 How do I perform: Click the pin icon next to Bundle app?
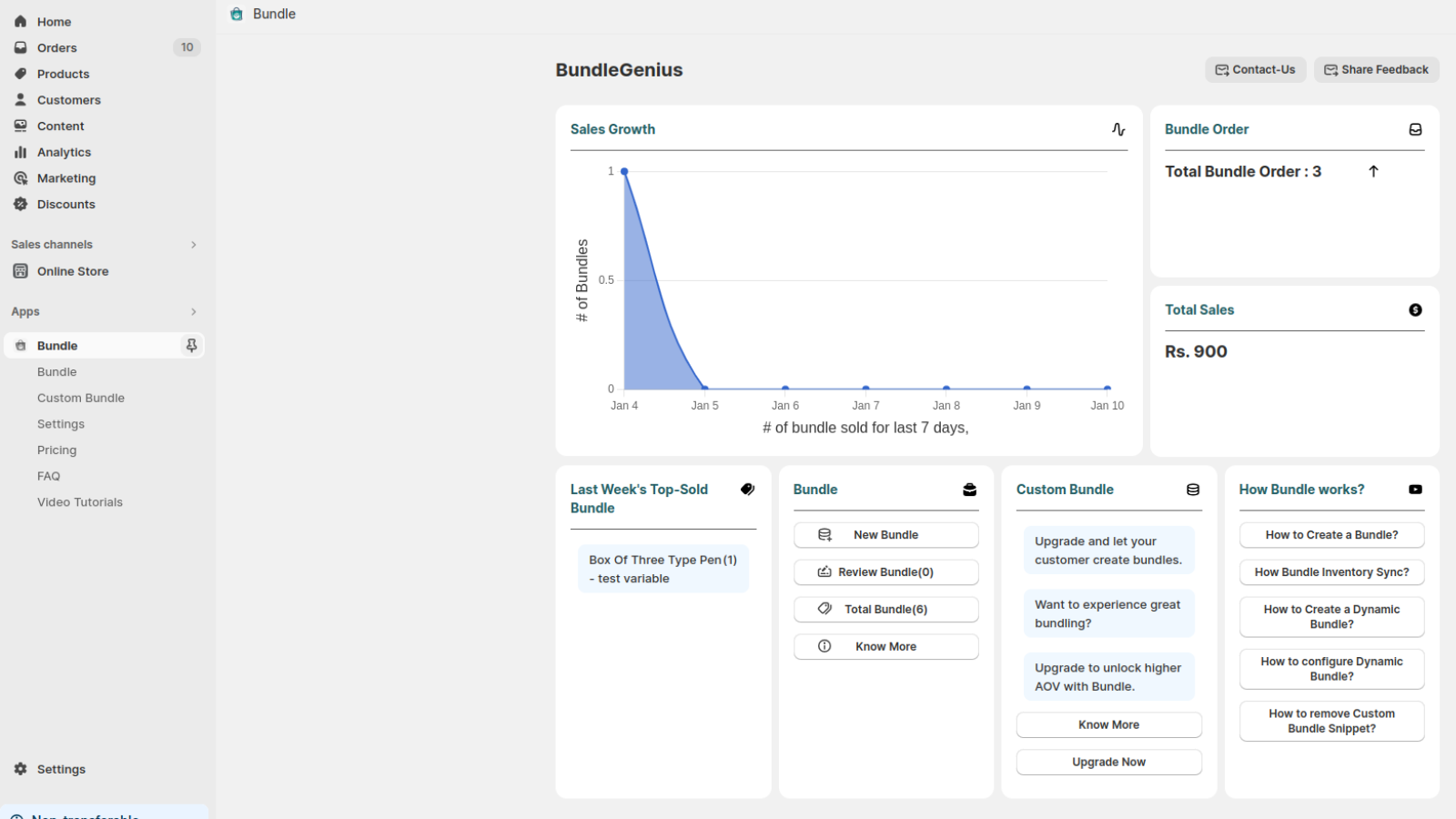191,346
